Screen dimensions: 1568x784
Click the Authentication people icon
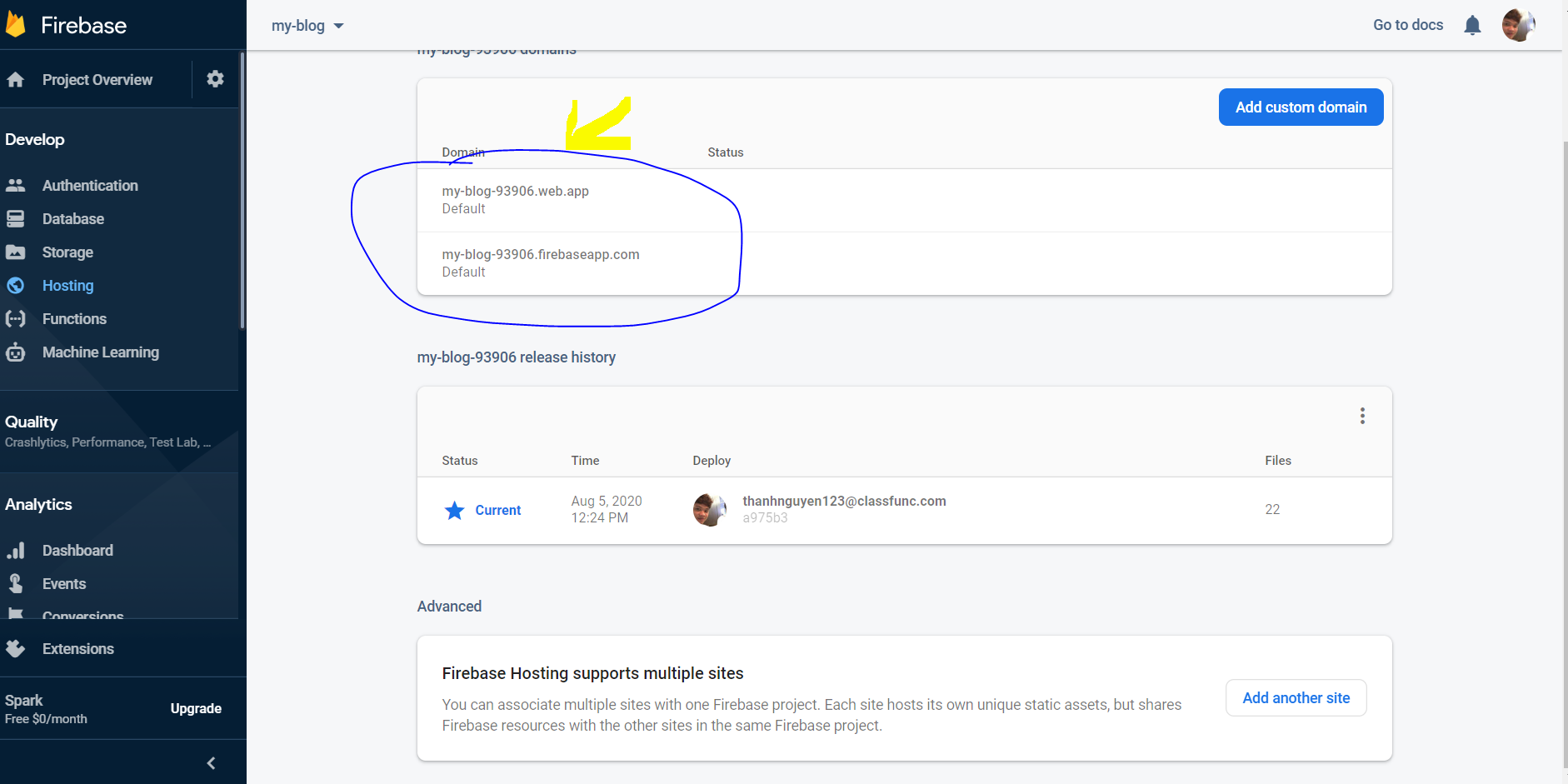tap(16, 186)
